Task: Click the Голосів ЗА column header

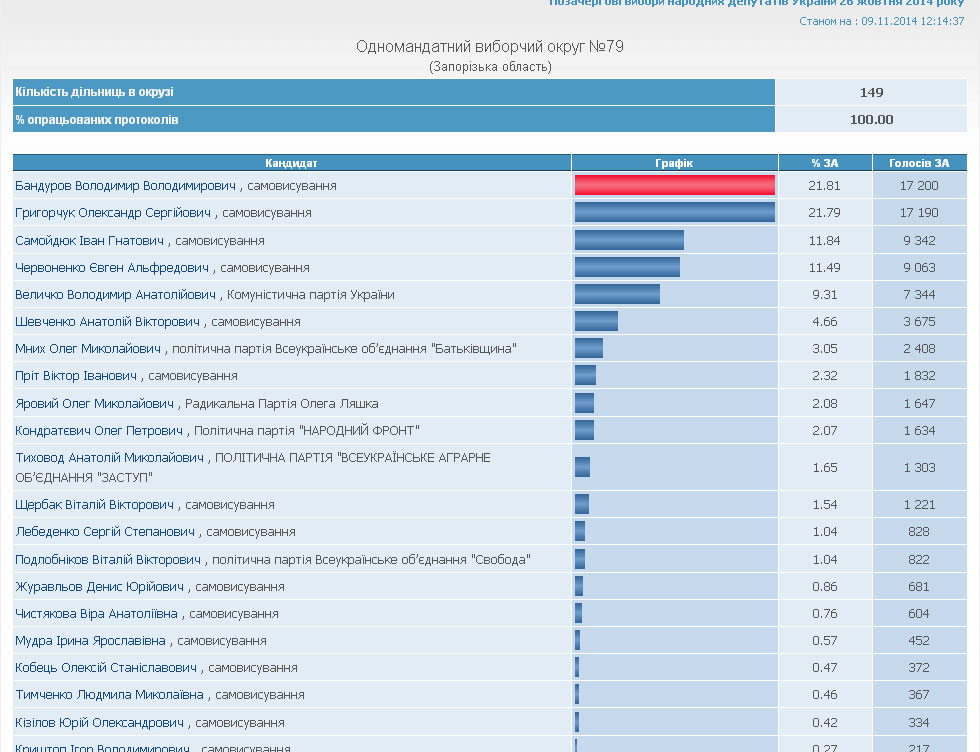Action: [x=920, y=163]
